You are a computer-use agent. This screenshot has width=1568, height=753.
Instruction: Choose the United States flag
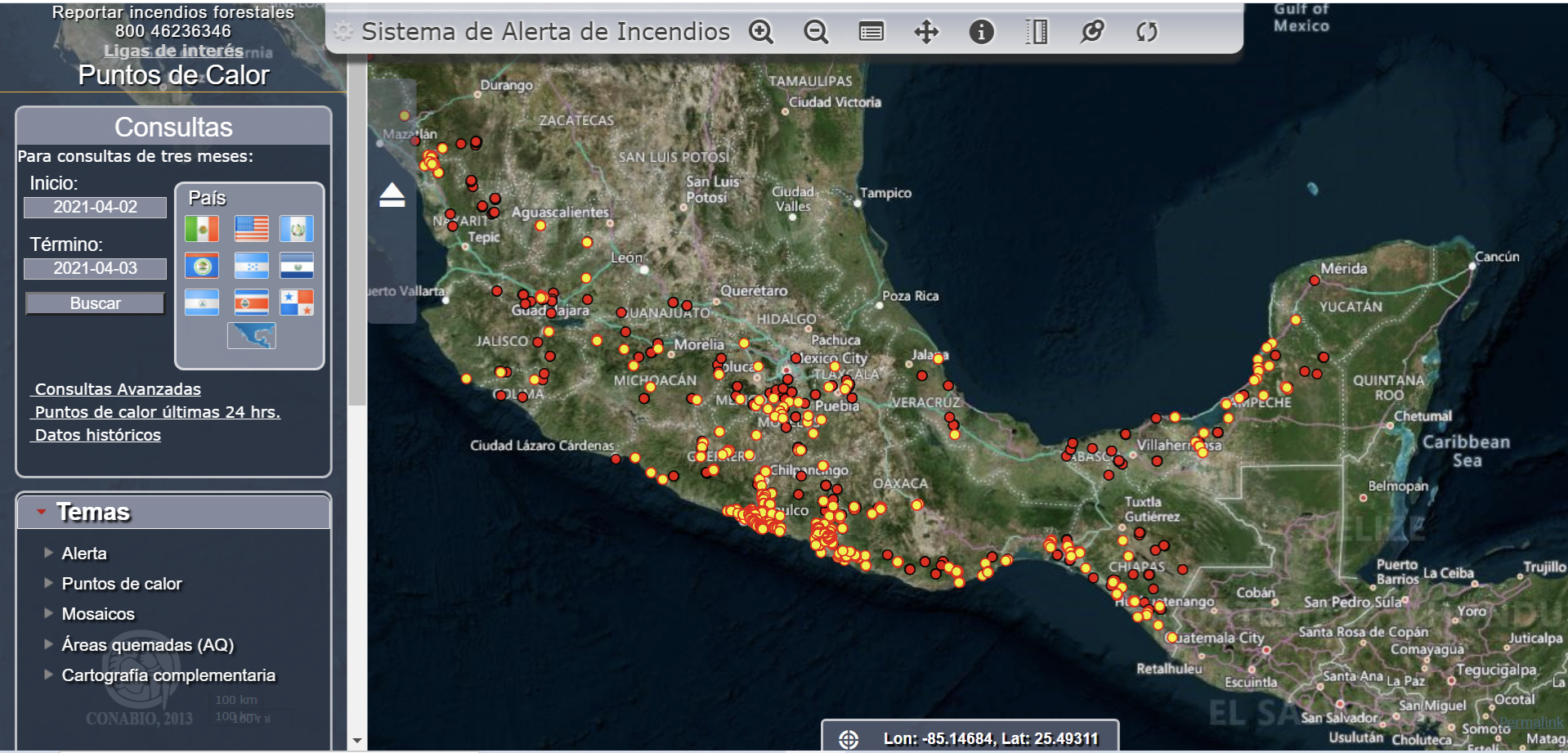251,229
